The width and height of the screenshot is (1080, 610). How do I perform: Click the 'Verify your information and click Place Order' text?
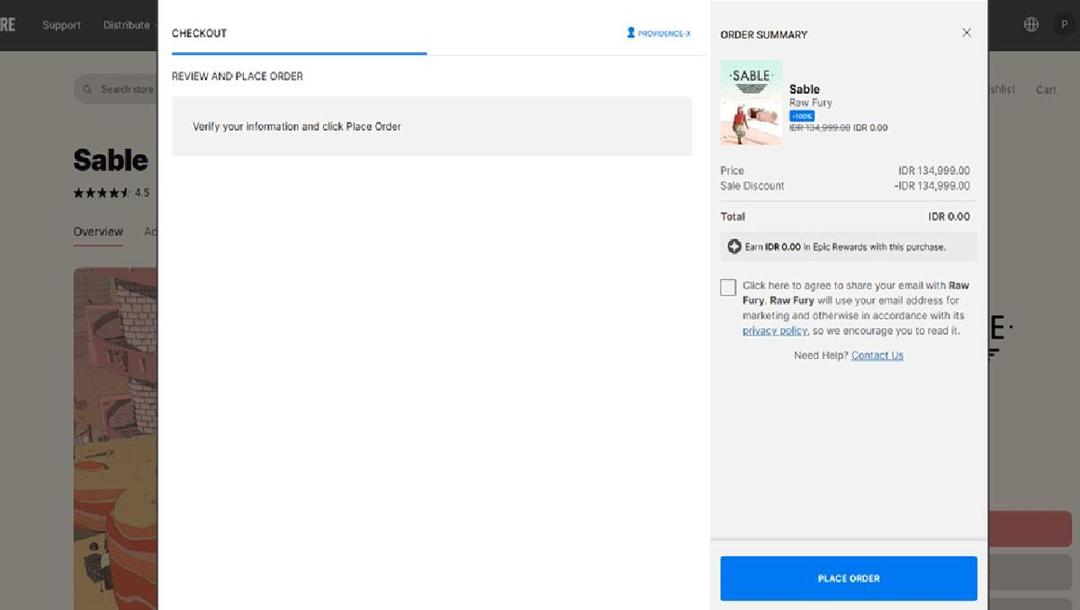click(297, 127)
